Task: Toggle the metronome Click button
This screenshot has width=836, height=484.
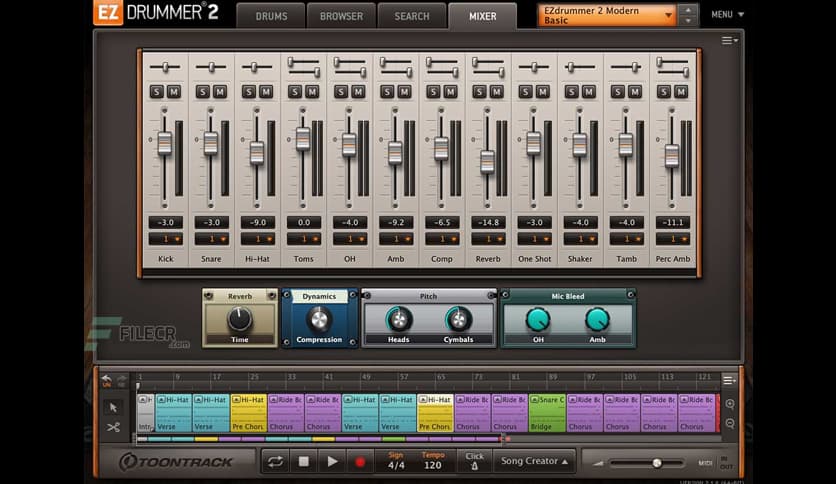Action: 475,461
